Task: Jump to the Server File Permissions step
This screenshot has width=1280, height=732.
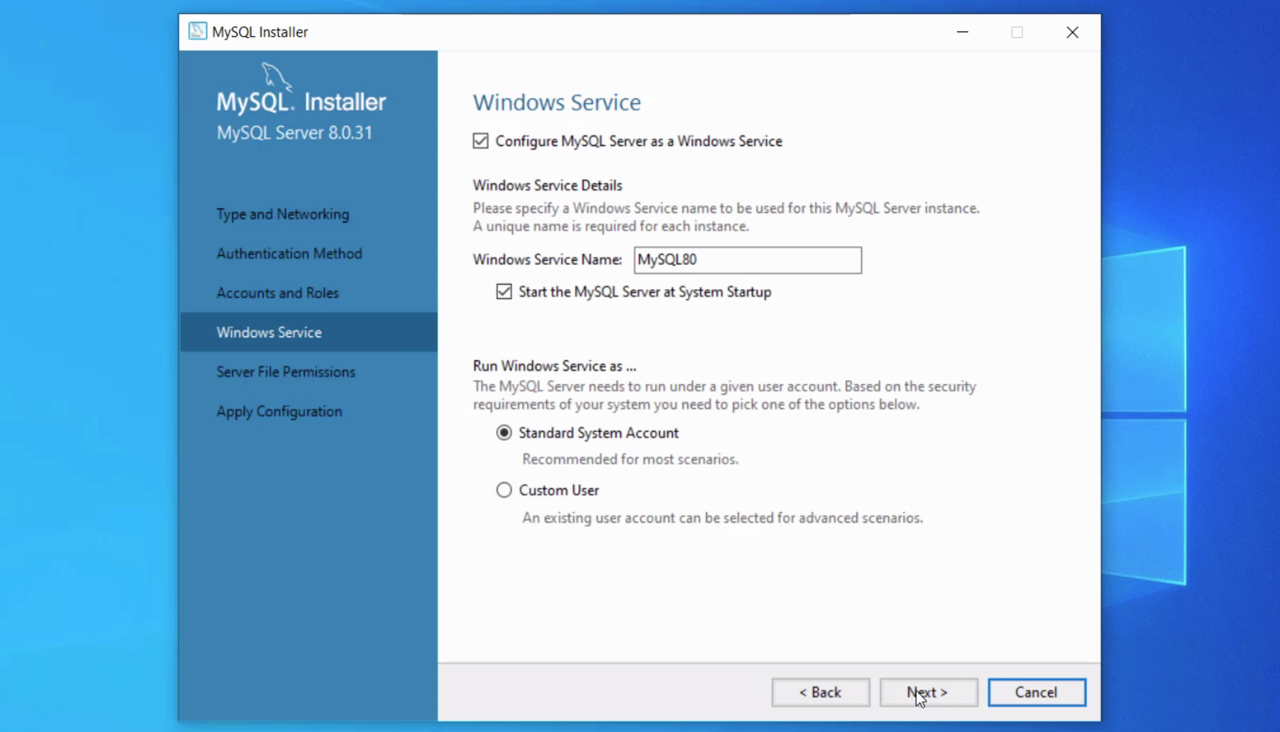Action: tap(285, 372)
